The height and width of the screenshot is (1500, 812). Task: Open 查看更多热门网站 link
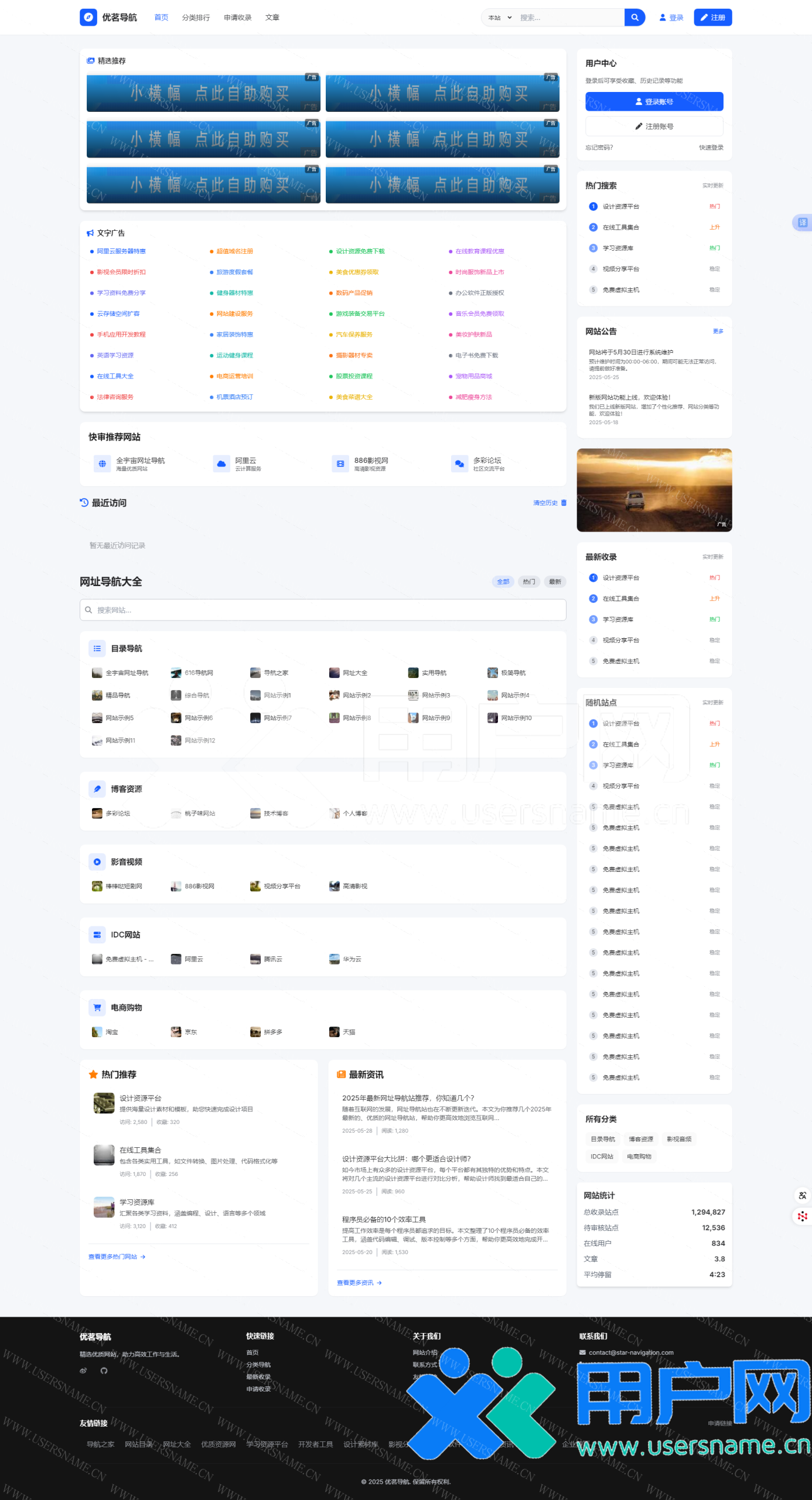[x=117, y=1257]
